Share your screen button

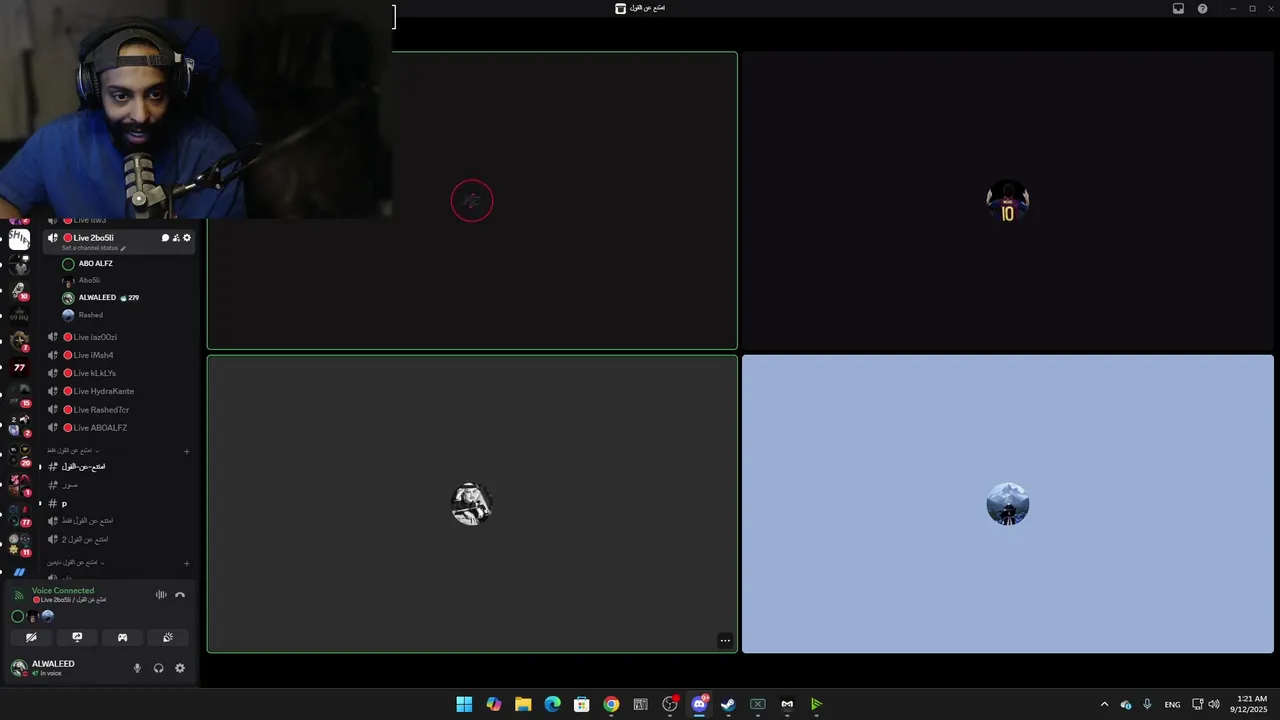(x=77, y=637)
